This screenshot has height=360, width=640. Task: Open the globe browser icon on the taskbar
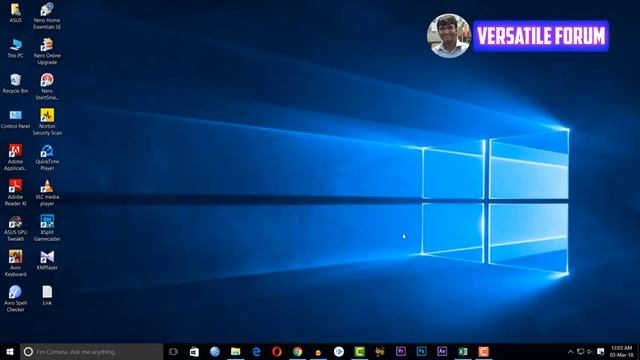tap(215, 351)
